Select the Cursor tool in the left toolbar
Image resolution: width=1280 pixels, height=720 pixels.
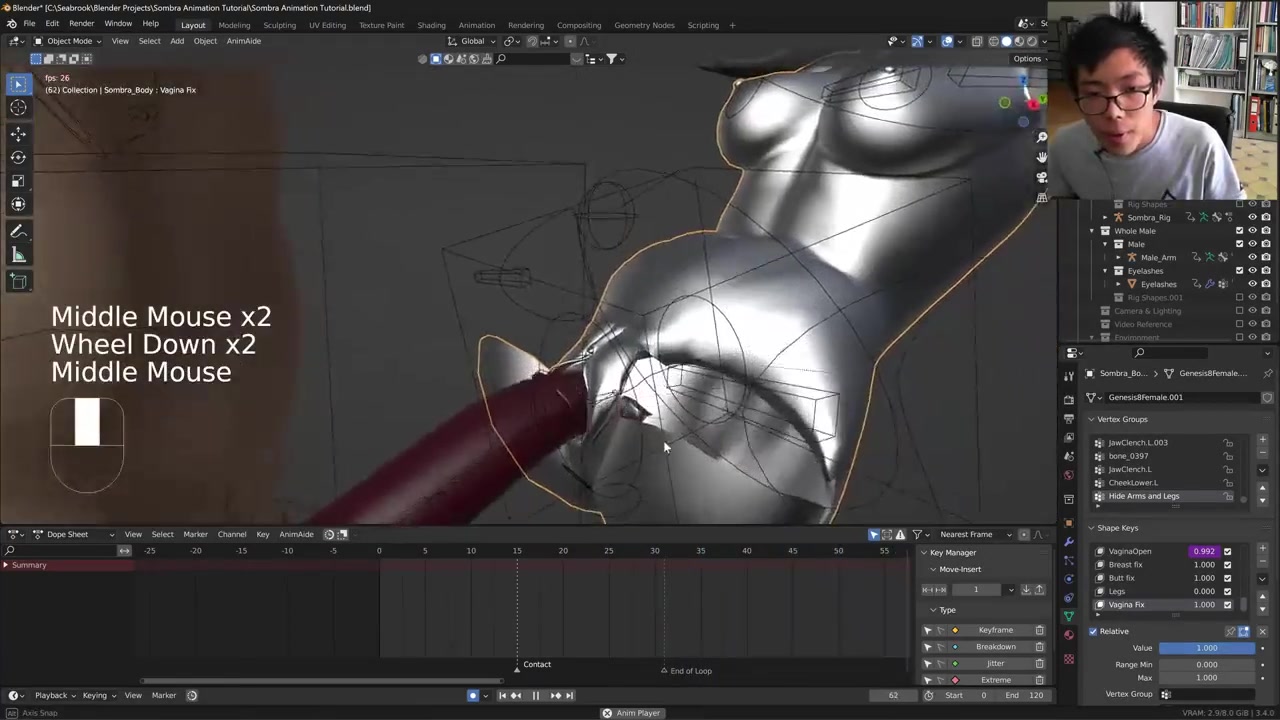tap(18, 108)
